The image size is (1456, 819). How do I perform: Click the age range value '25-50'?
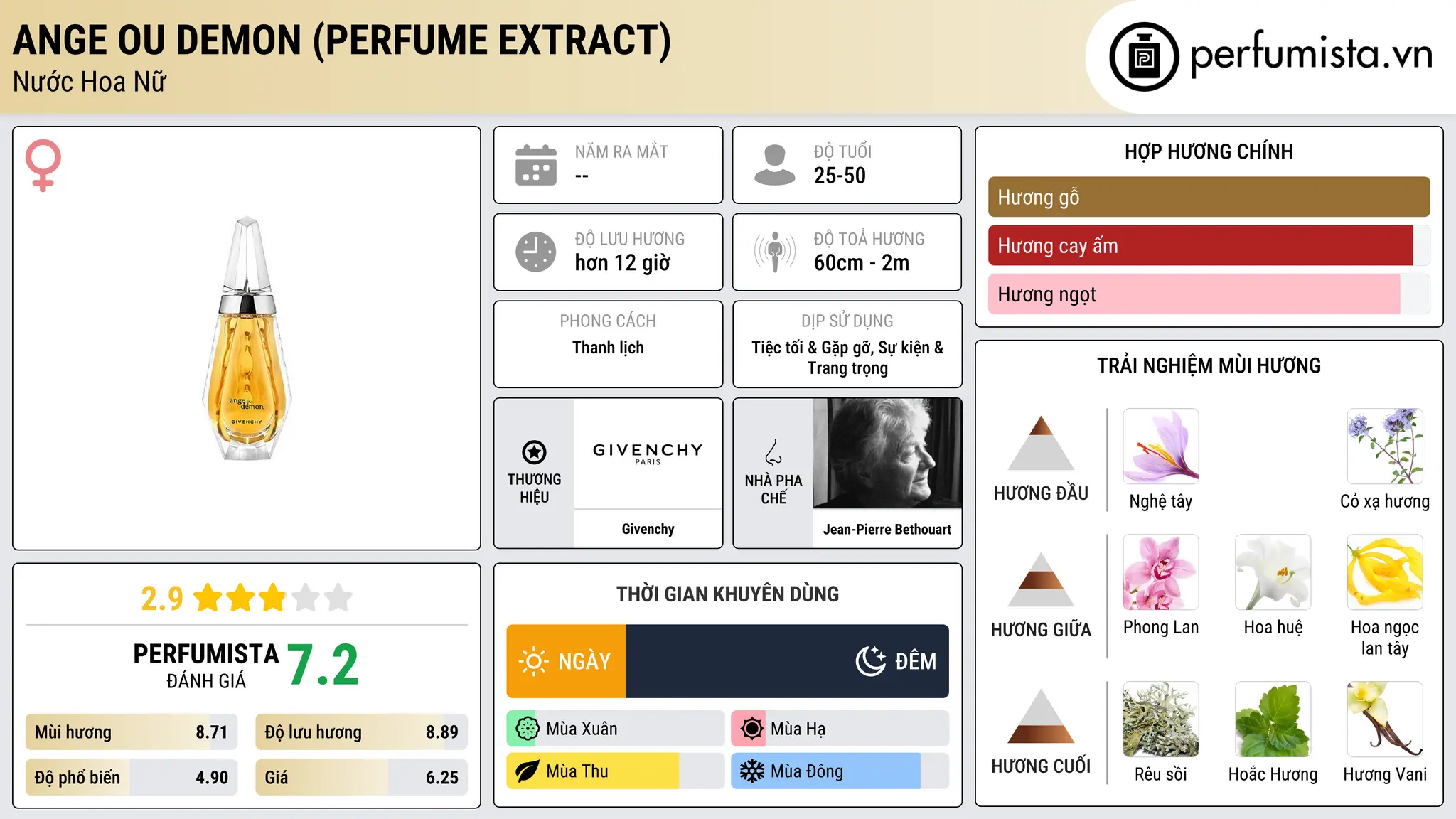point(840,176)
